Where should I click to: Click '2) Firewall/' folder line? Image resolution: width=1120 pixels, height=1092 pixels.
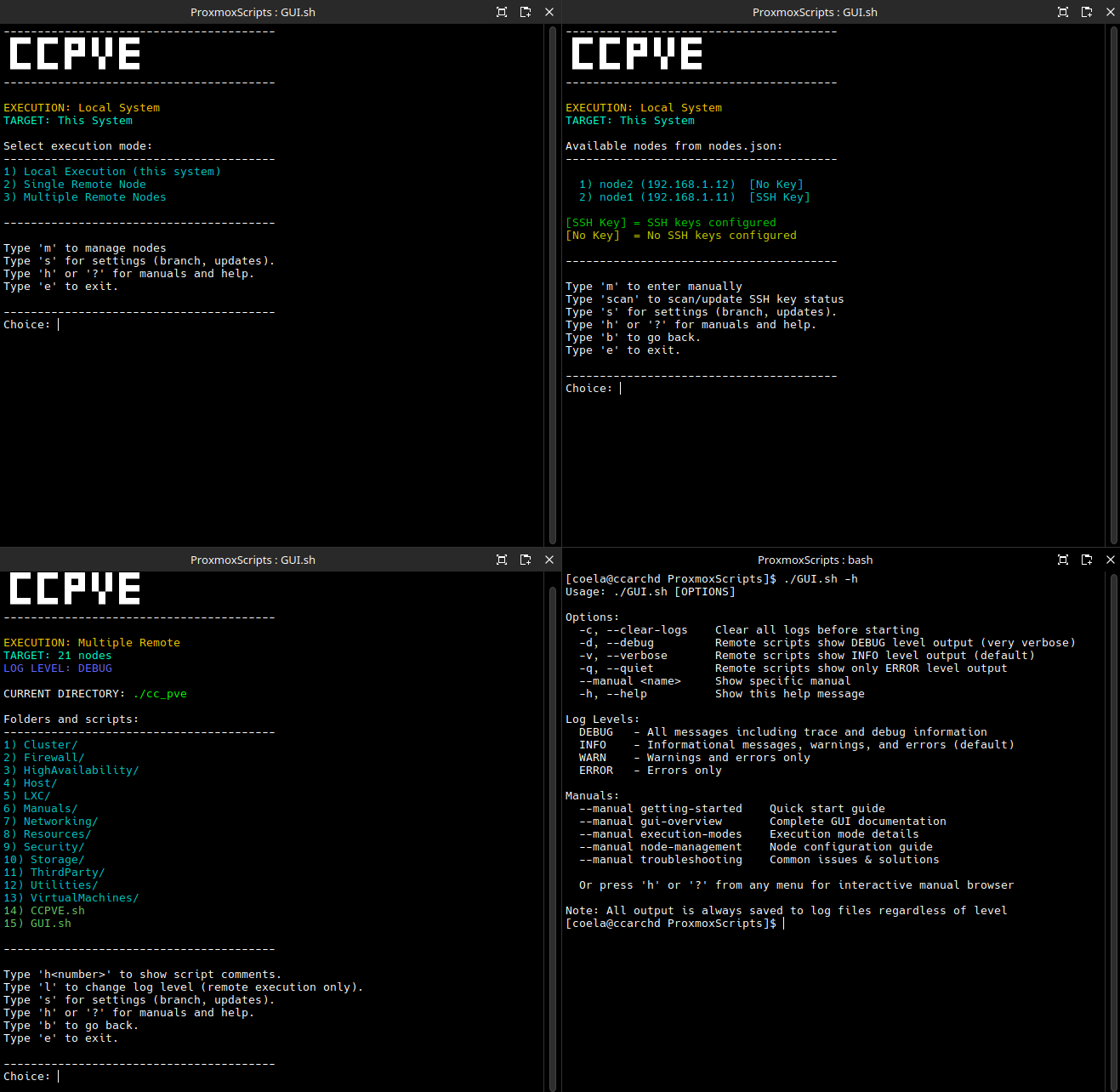tap(44, 758)
